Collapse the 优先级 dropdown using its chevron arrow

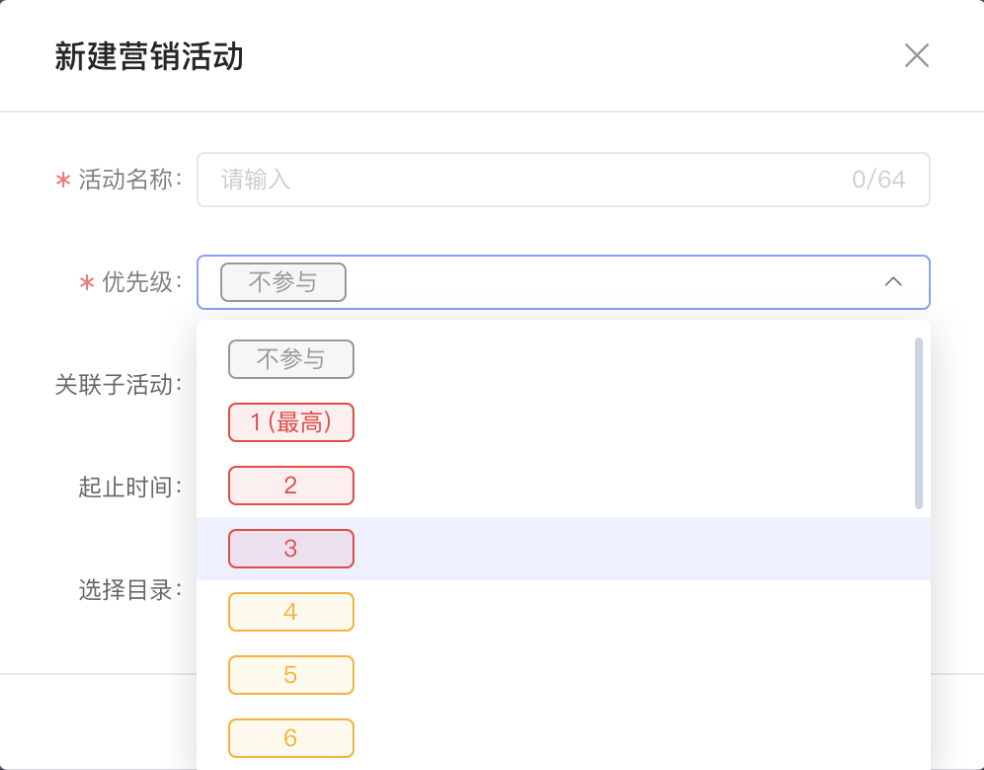[893, 282]
